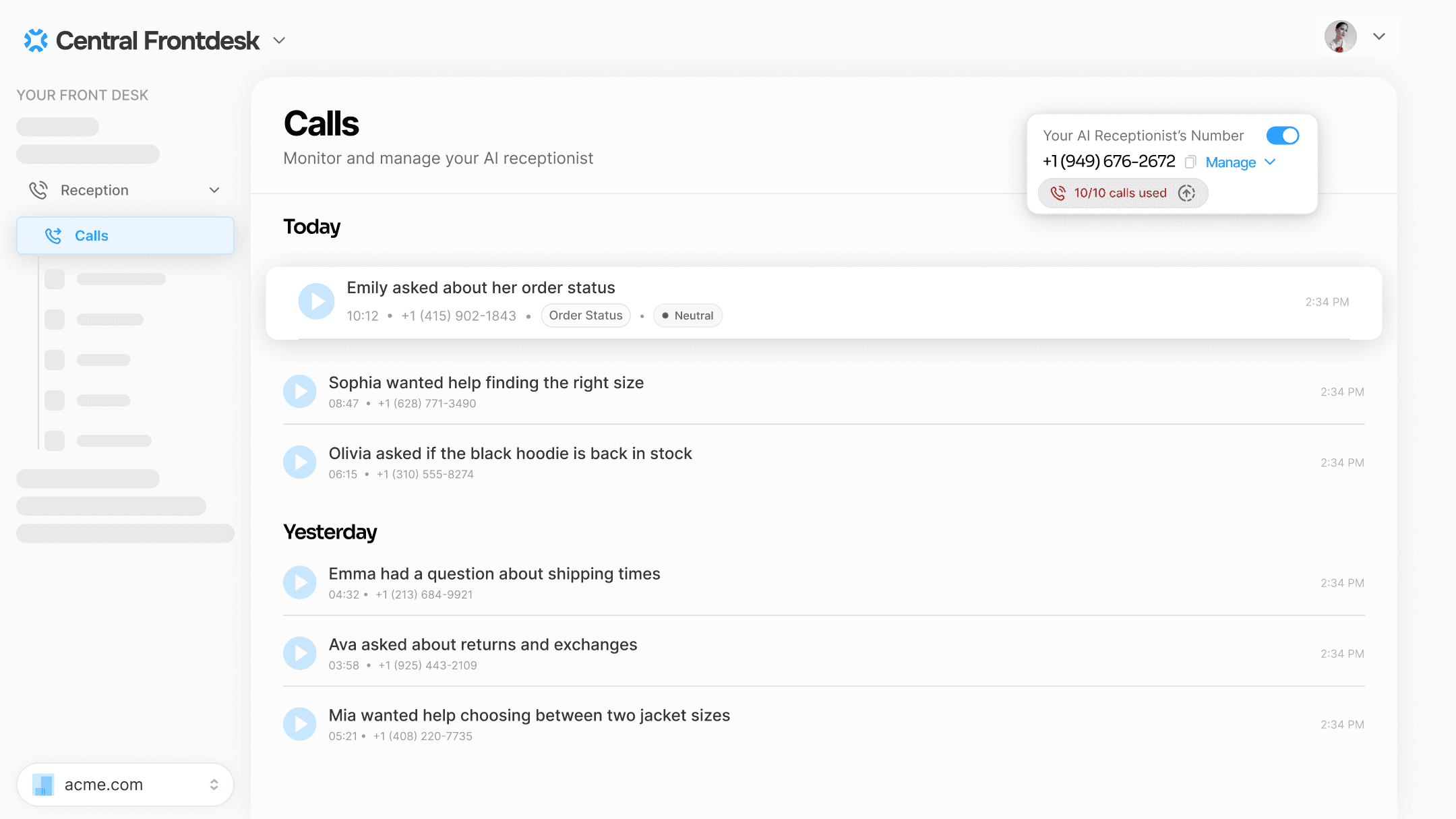Image resolution: width=1456 pixels, height=819 pixels.
Task: Click the Order Status tag
Action: pos(586,315)
